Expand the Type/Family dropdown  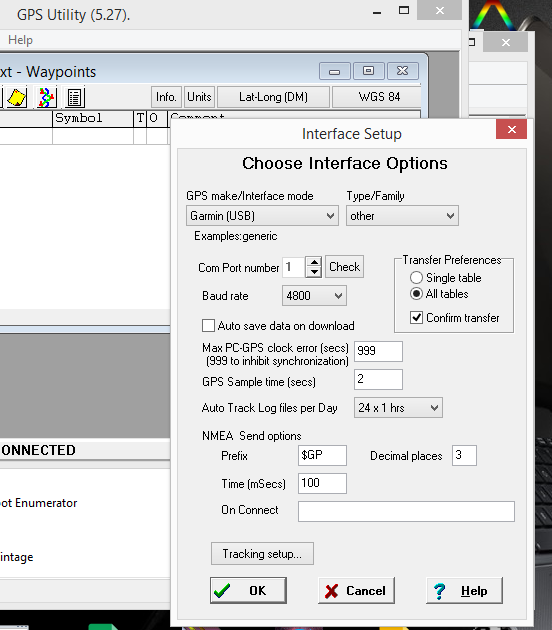[x=402, y=216]
